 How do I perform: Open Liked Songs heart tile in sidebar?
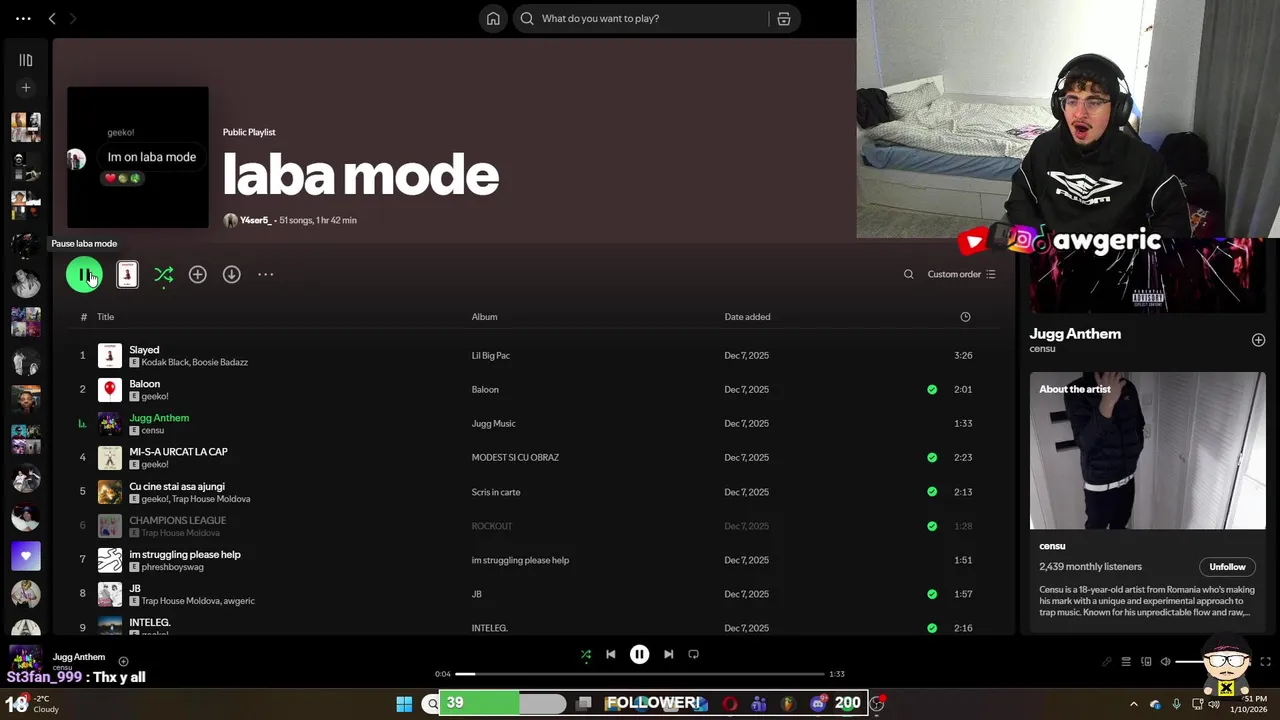point(26,555)
